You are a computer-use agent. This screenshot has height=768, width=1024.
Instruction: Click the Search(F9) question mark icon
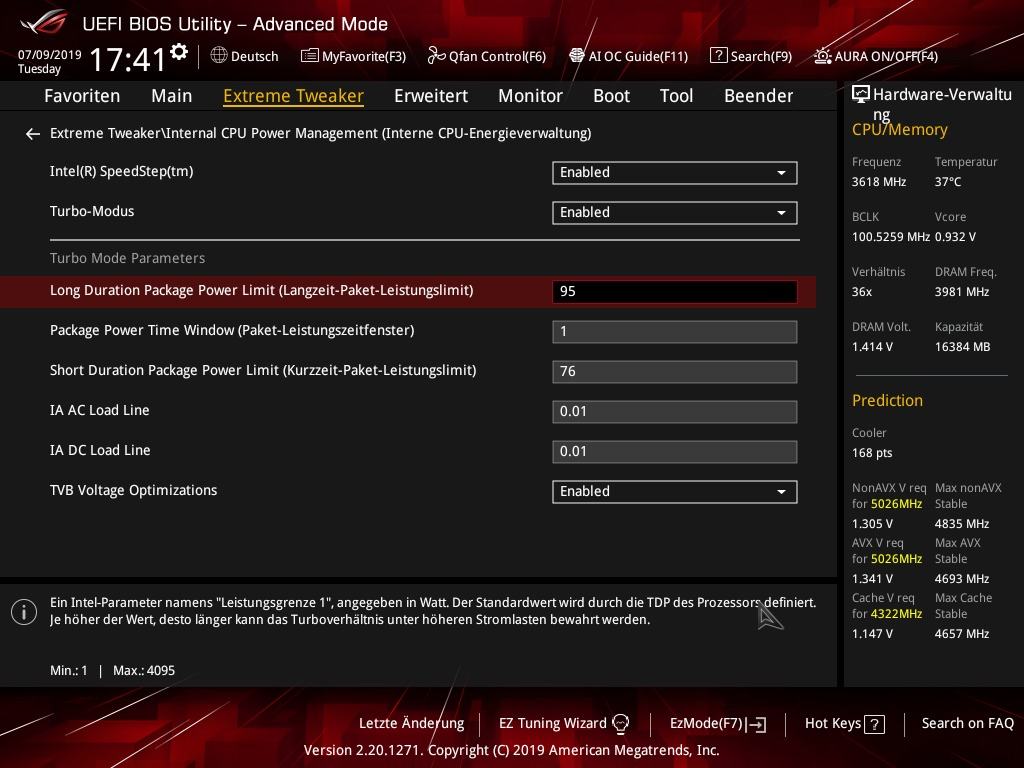click(718, 56)
